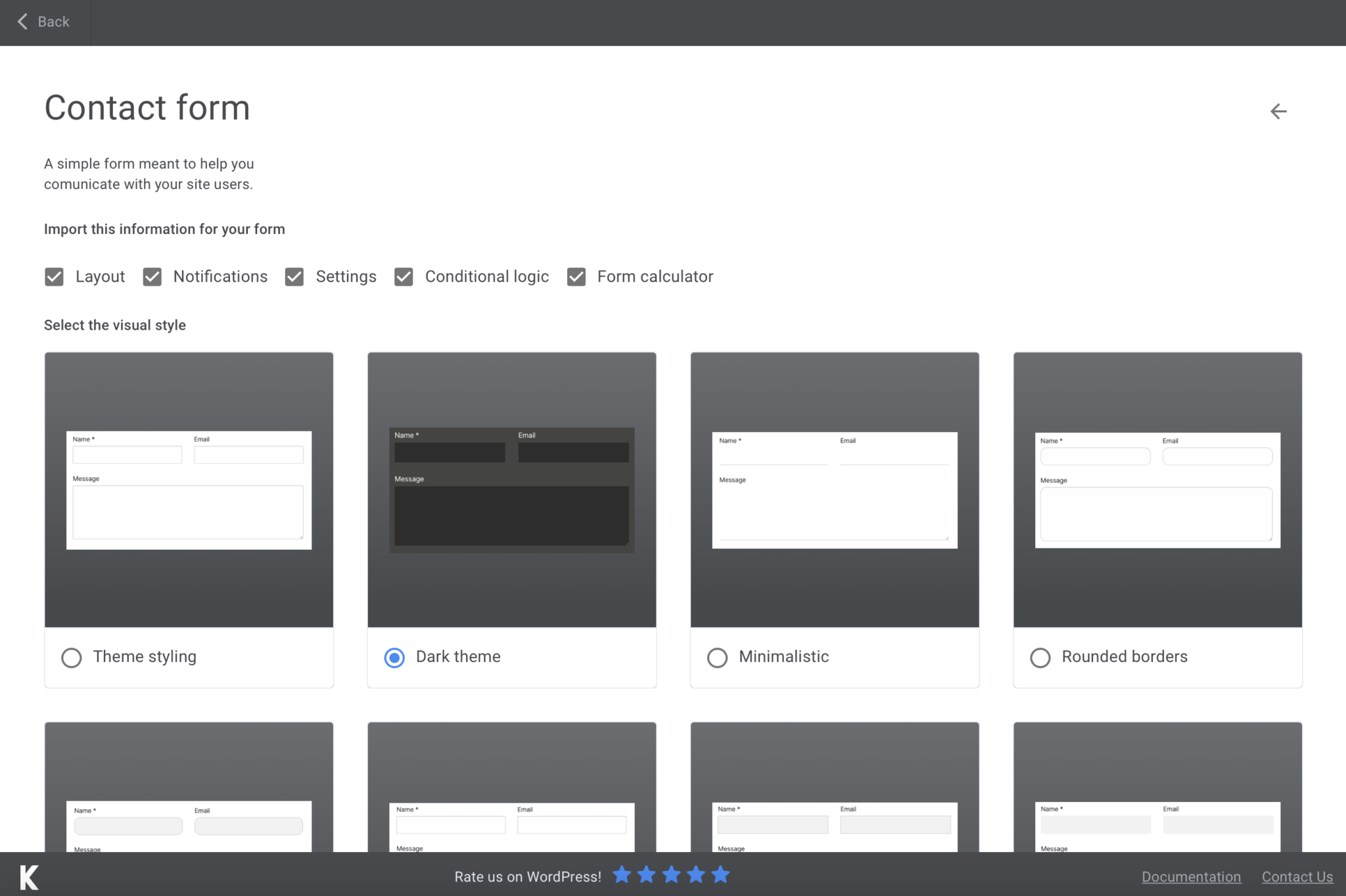
Task: Uncheck the Layout import option
Action: click(54, 277)
